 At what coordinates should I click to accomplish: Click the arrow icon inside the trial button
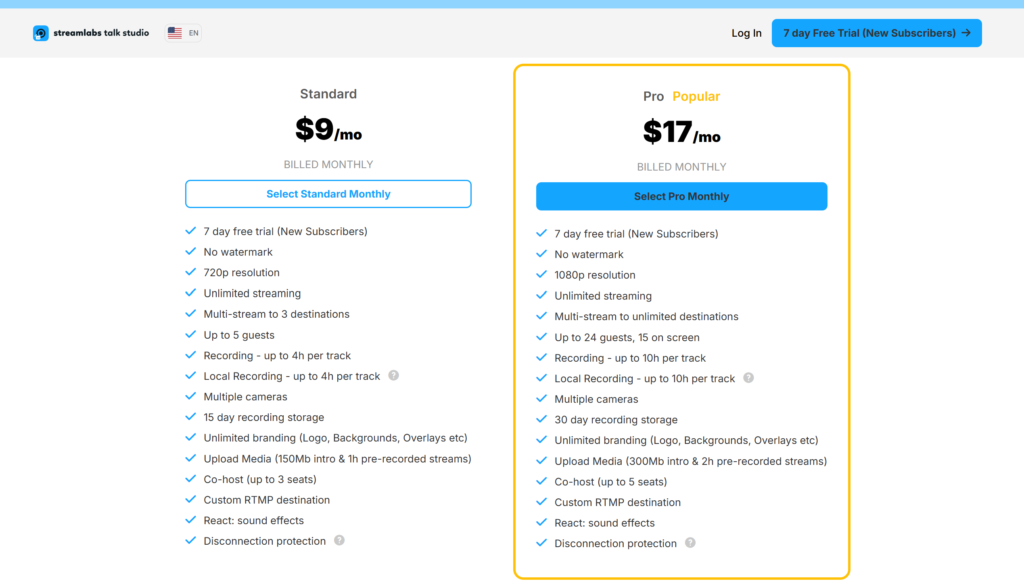click(965, 32)
